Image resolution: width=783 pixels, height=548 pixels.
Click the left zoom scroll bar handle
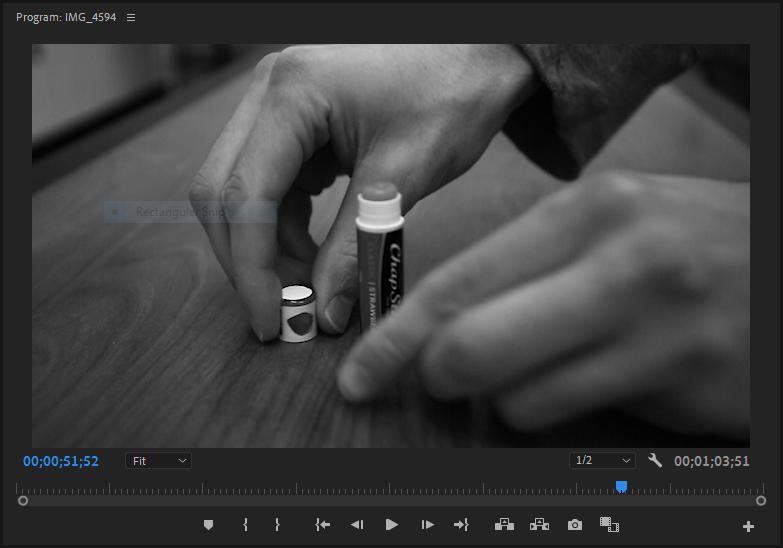(x=22, y=501)
